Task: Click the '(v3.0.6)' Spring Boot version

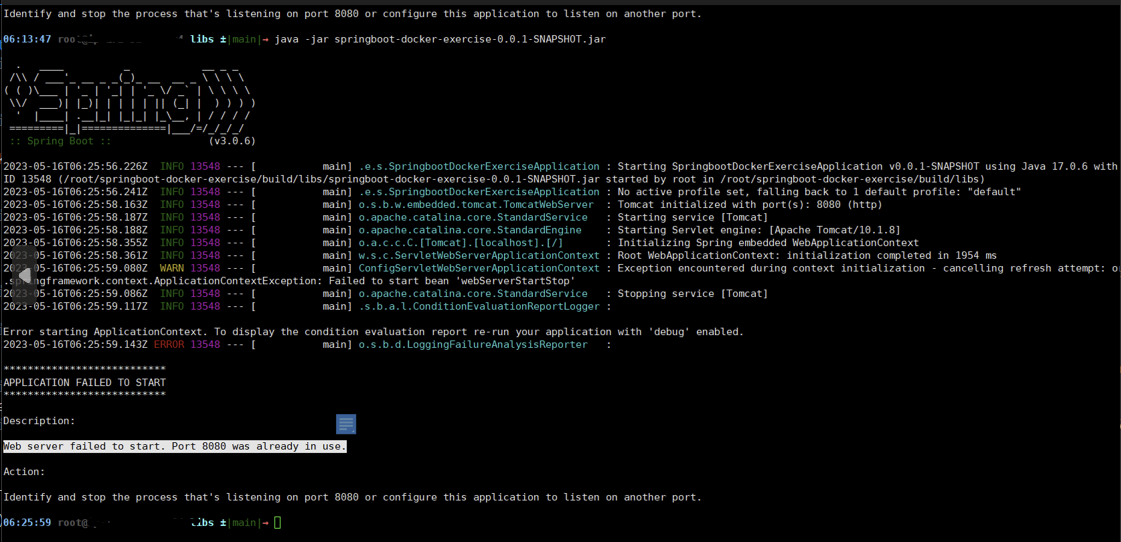Action: click(x=232, y=141)
